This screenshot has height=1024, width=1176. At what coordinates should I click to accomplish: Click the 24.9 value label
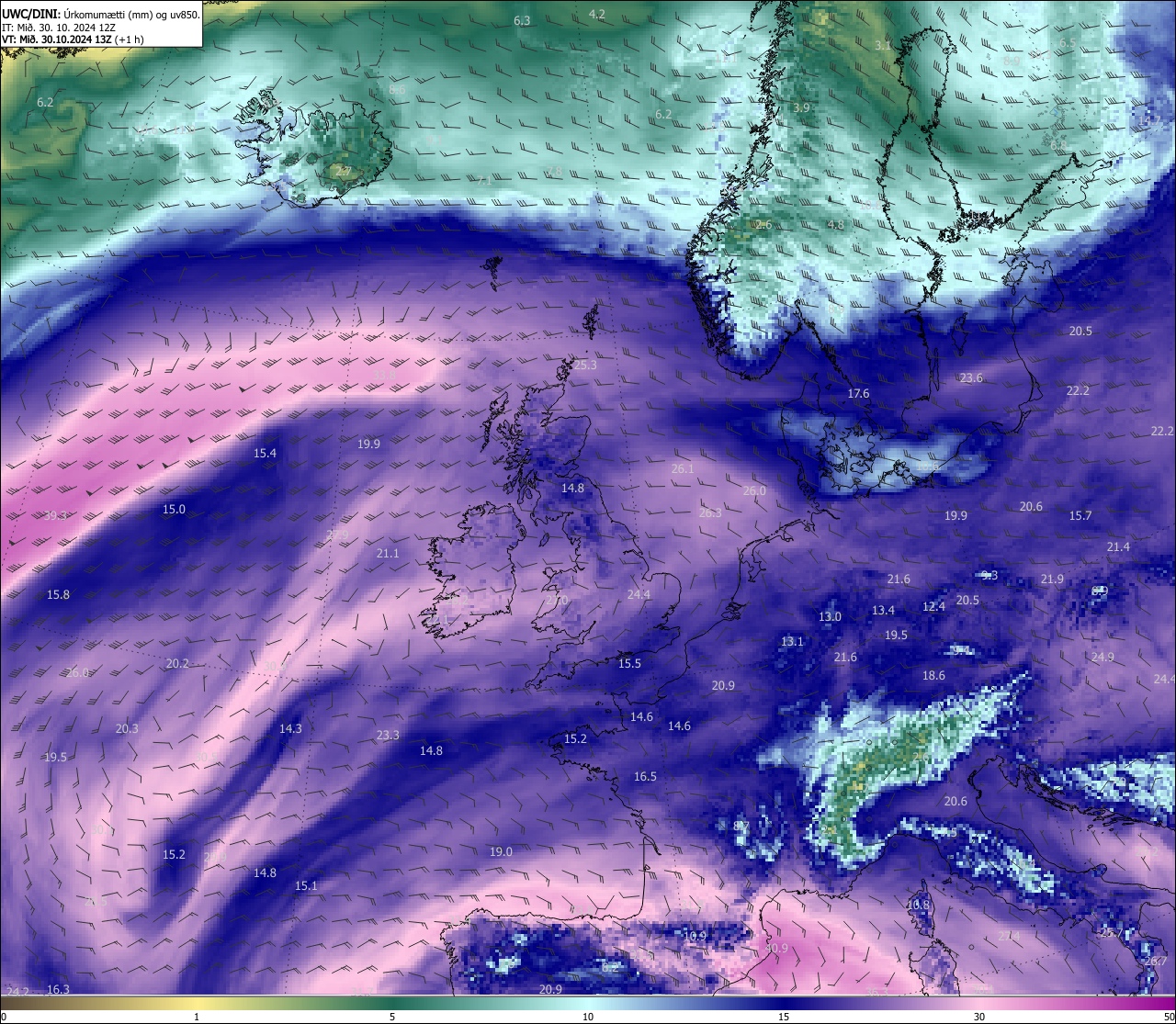click(x=1102, y=657)
